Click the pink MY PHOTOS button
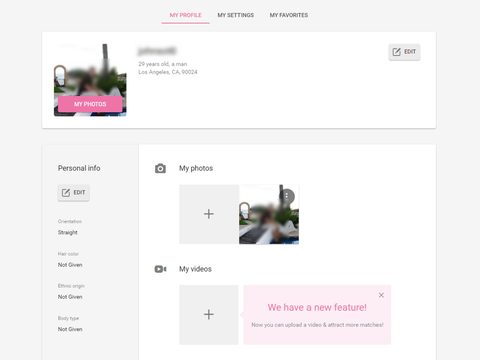 (90, 104)
